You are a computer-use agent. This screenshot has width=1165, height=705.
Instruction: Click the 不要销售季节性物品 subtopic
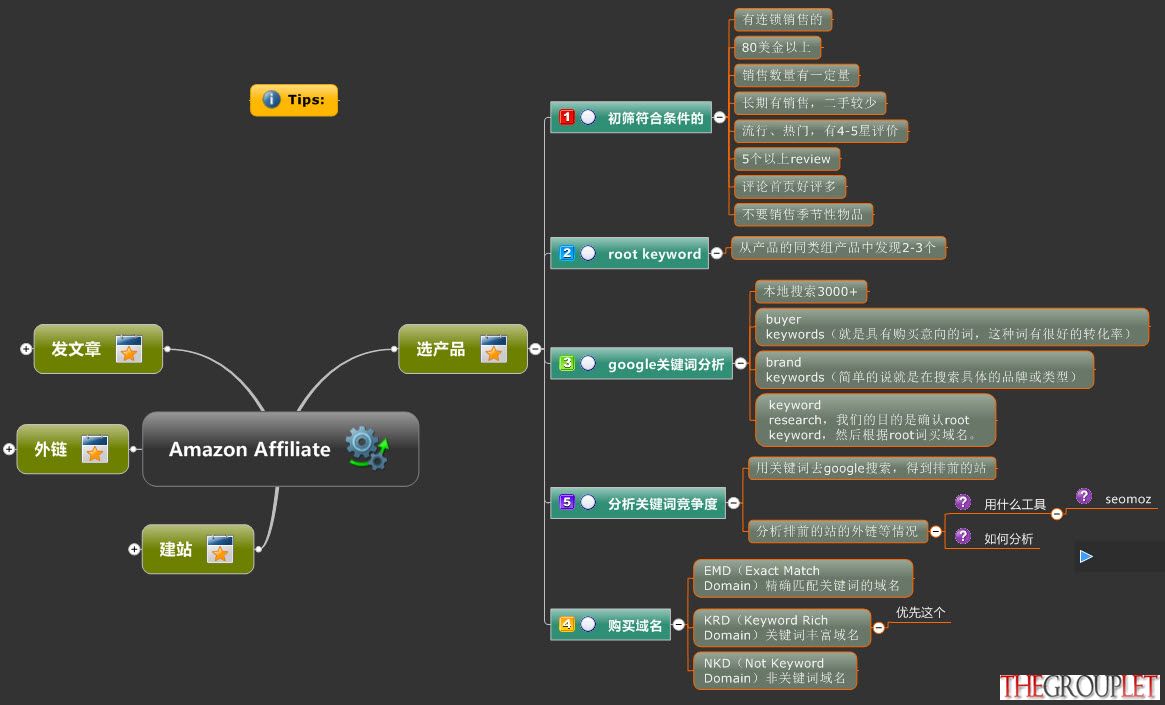tap(803, 215)
